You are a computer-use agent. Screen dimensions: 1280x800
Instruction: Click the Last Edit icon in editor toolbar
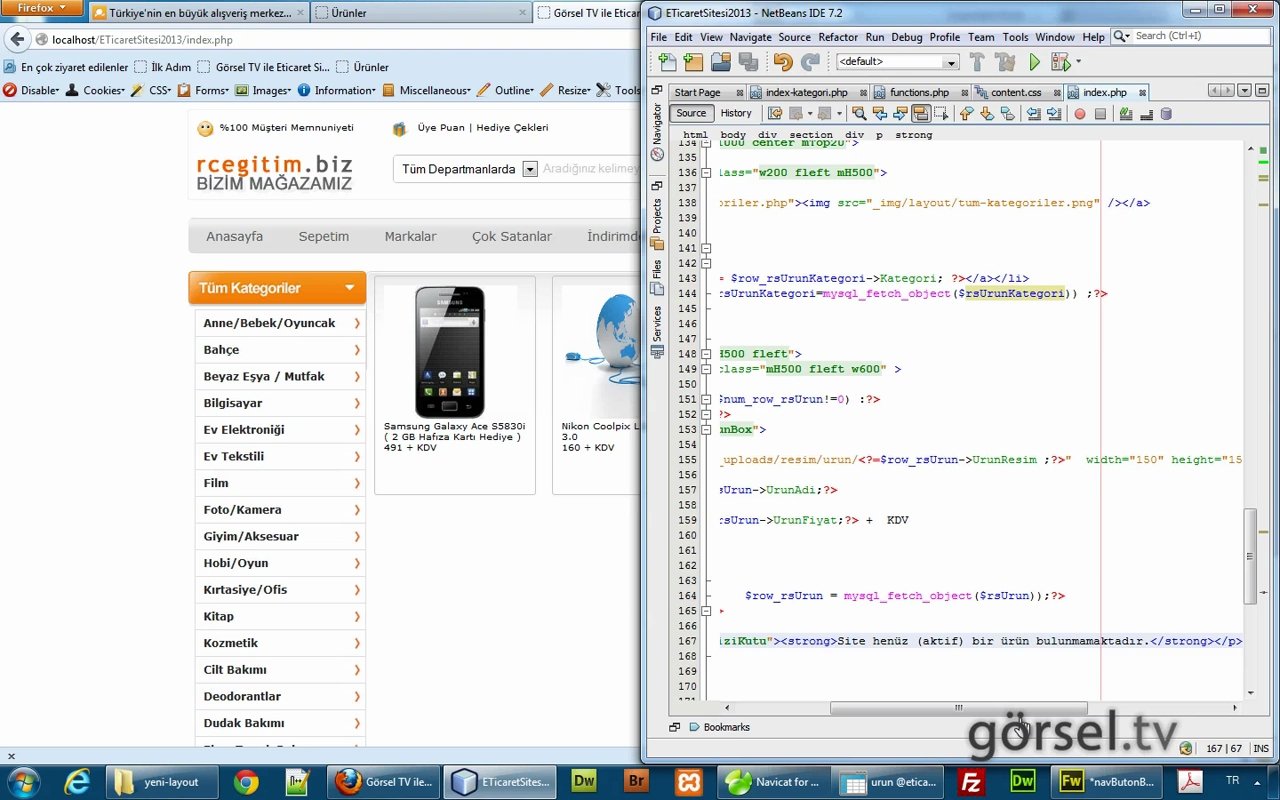coord(774,114)
